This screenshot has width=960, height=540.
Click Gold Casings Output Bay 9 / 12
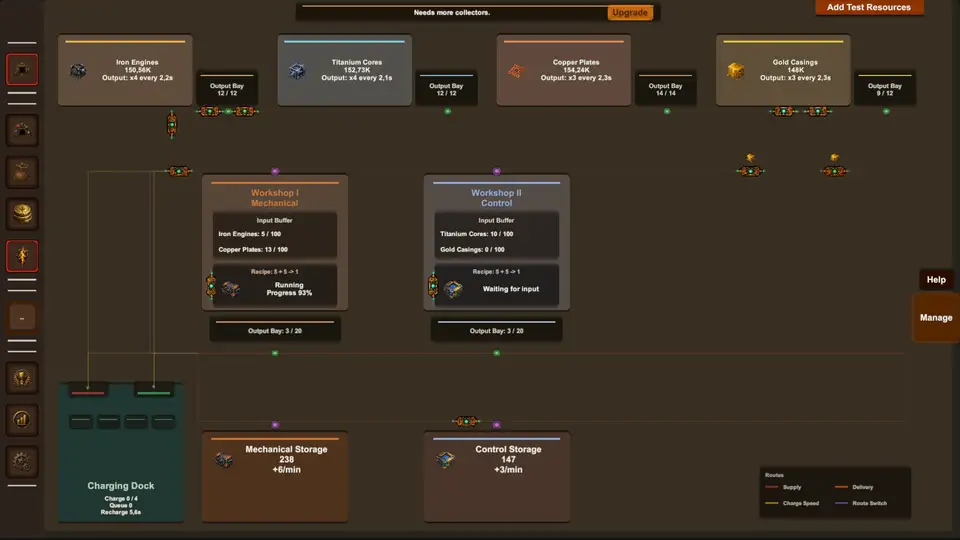point(885,89)
